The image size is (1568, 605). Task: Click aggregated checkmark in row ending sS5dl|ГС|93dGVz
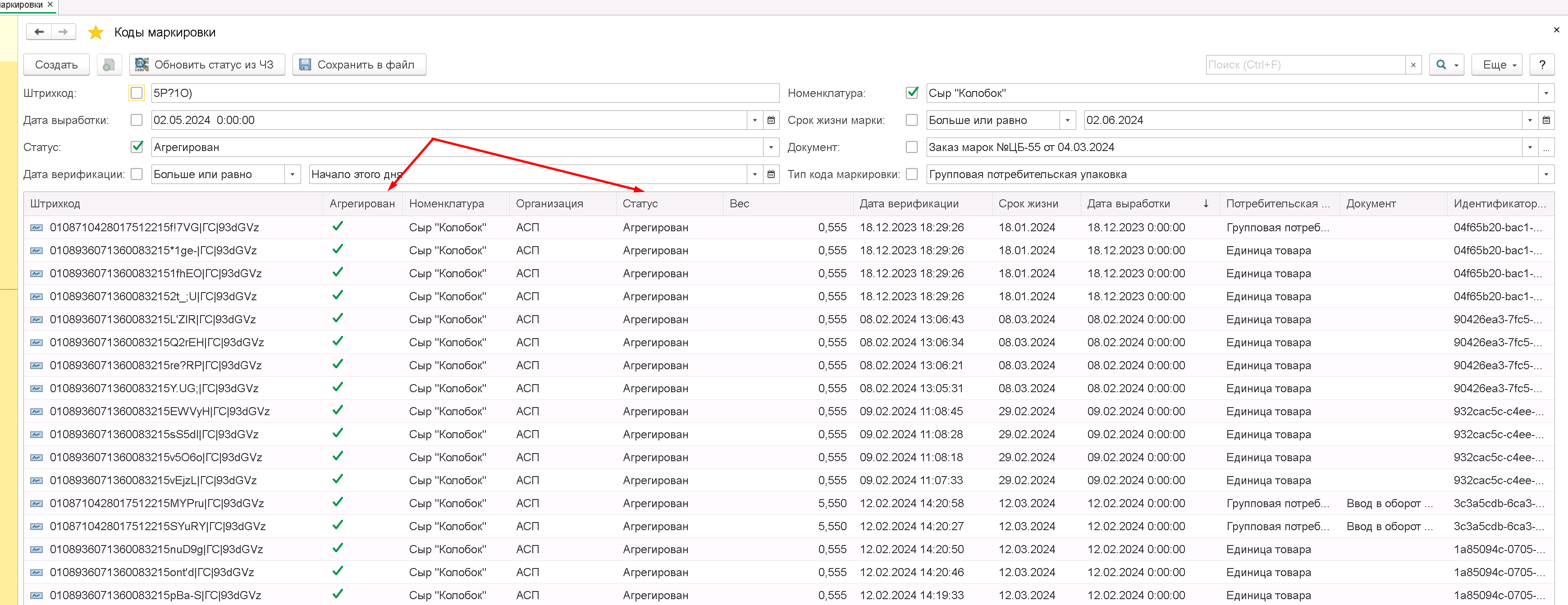coord(338,433)
